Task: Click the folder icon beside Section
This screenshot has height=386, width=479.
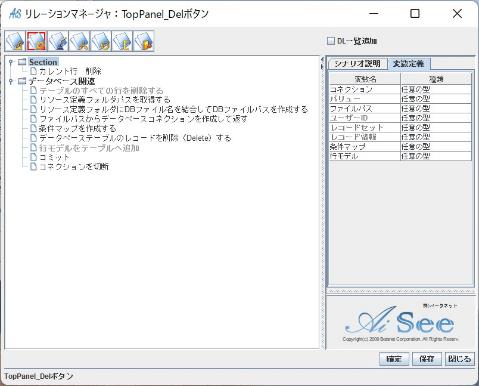Action: click(22, 62)
